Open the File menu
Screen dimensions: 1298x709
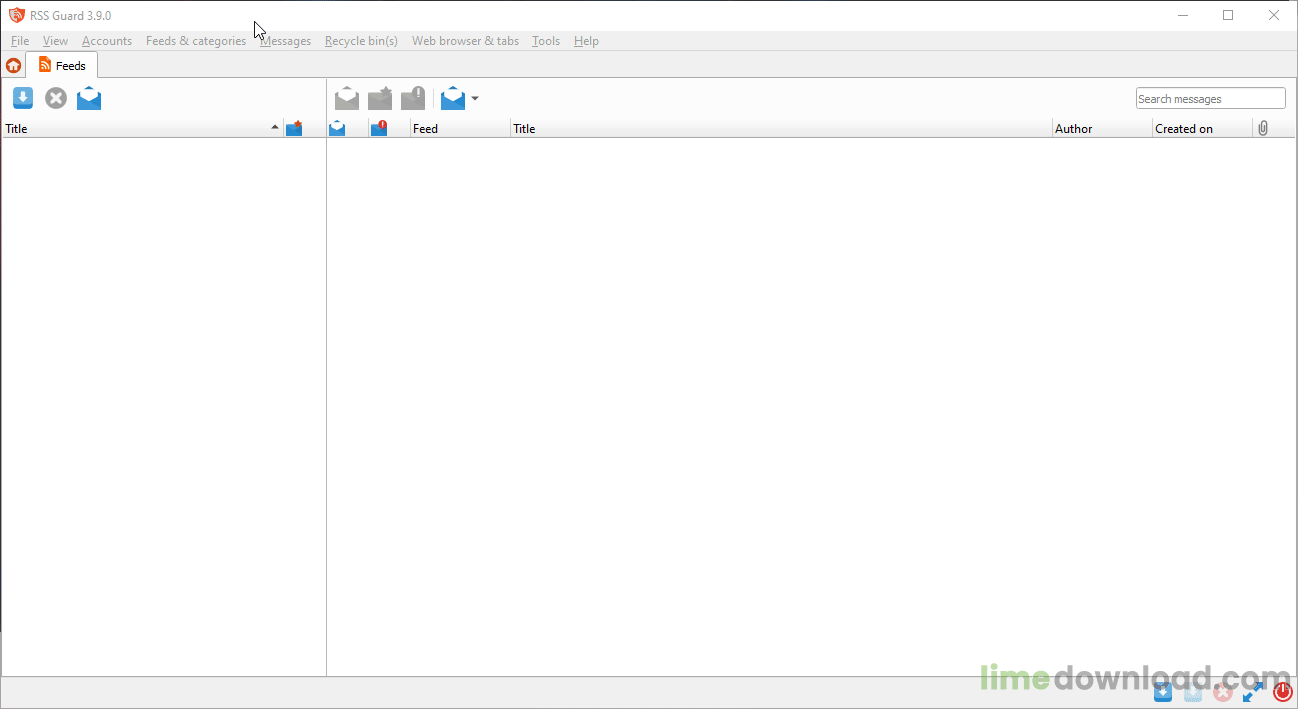pos(20,41)
